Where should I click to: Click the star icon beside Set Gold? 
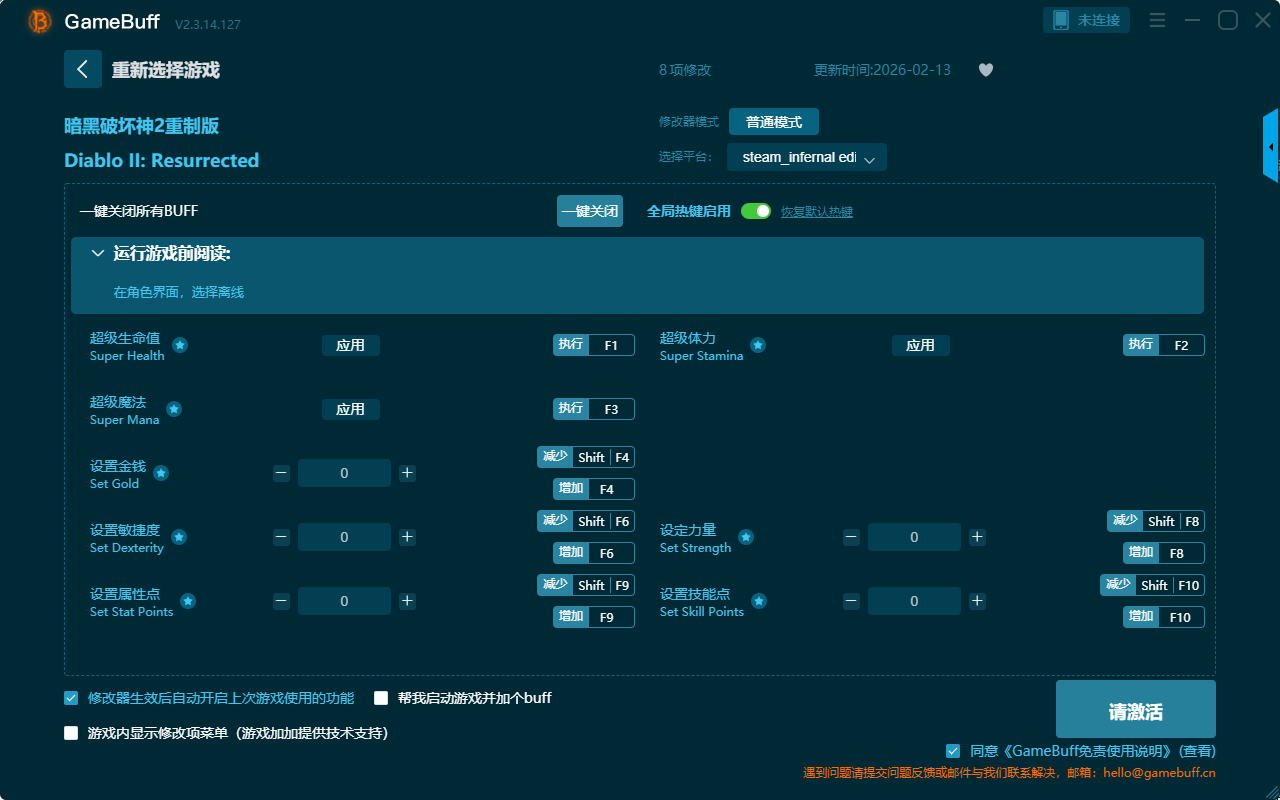coord(161,473)
